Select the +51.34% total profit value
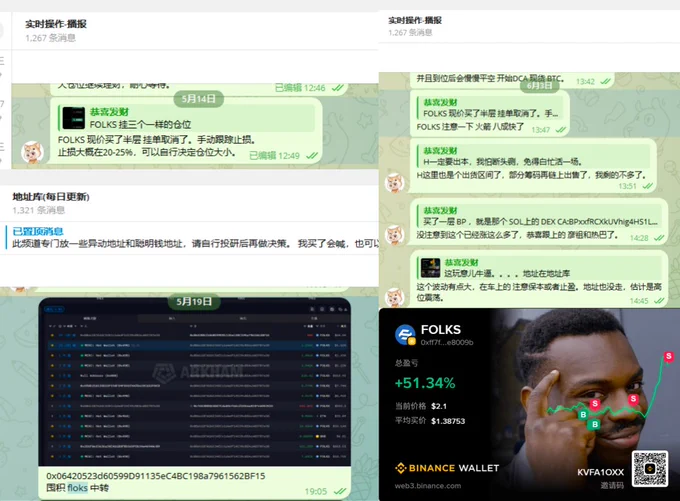 point(425,383)
